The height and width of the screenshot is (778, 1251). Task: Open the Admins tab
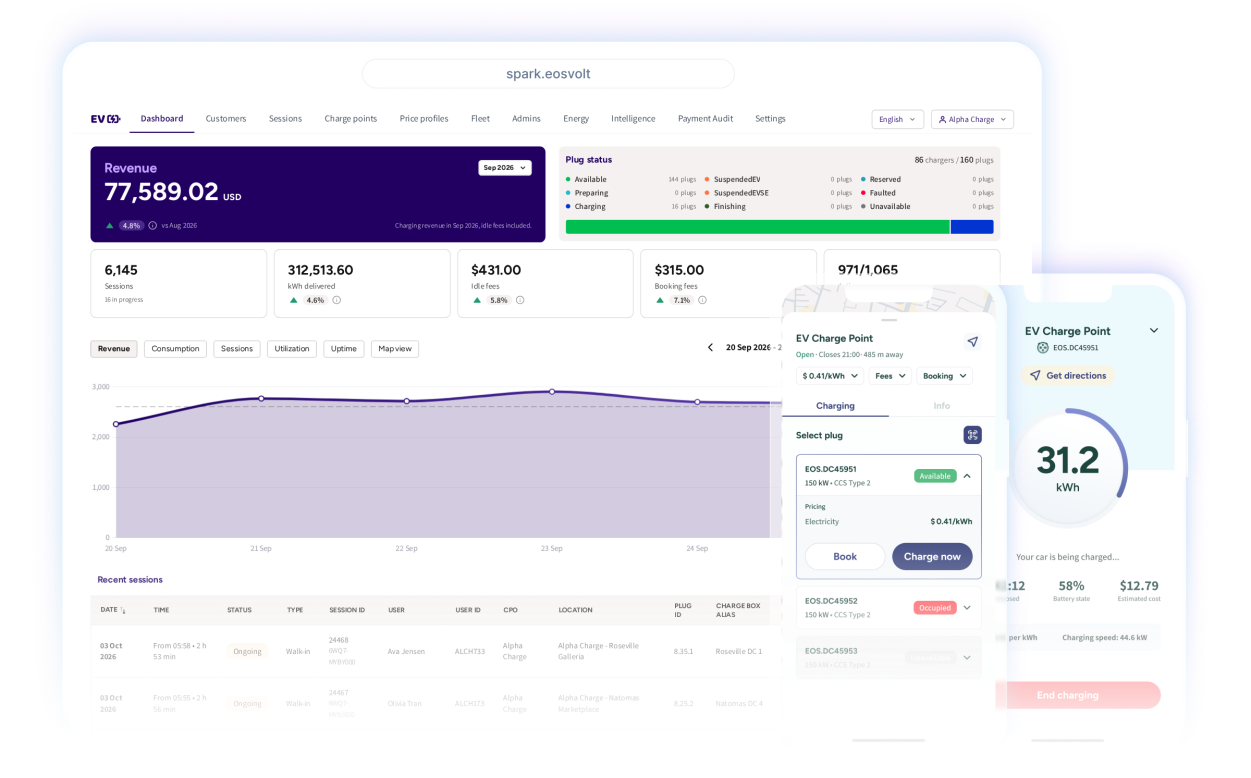[x=526, y=119]
